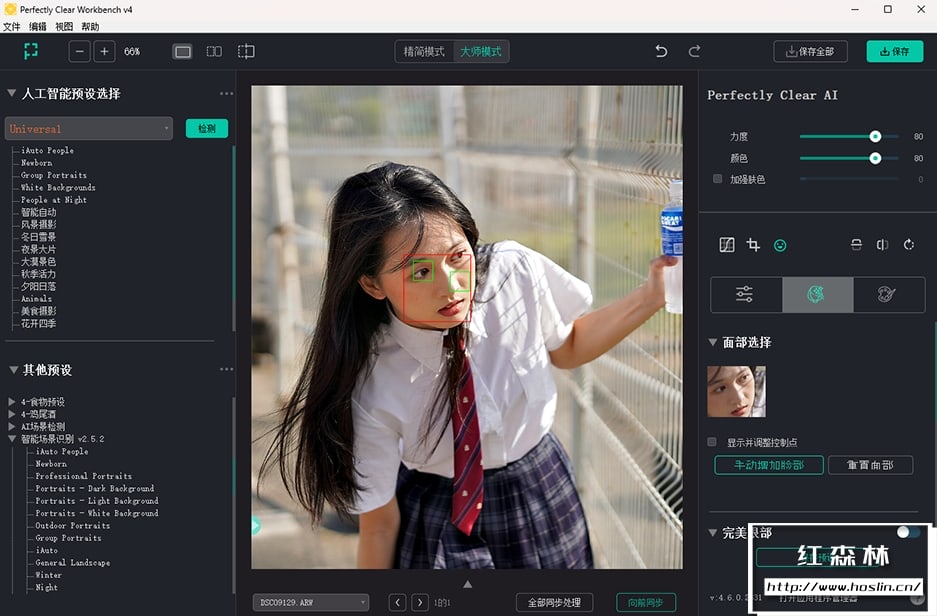Click the rotate image icon
This screenshot has width=937, height=616.
click(x=909, y=245)
